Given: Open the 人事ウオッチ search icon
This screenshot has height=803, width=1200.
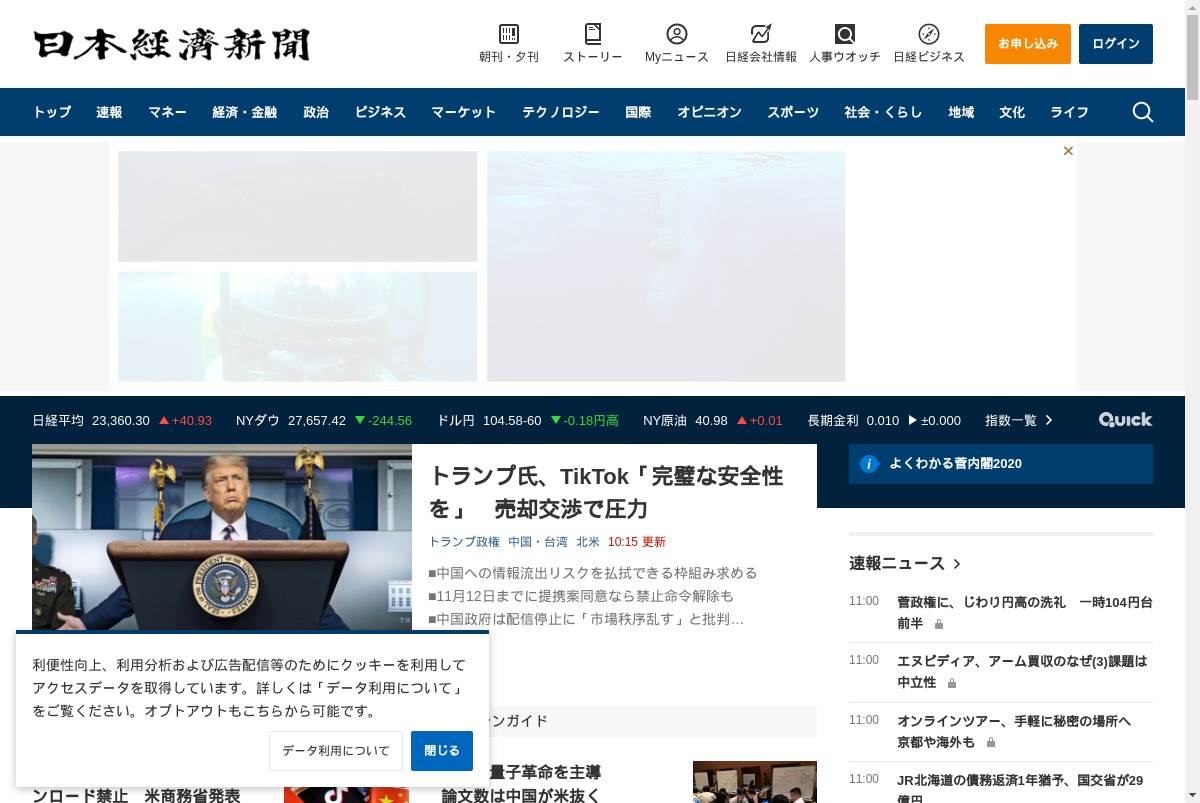Looking at the screenshot, I should [x=845, y=34].
